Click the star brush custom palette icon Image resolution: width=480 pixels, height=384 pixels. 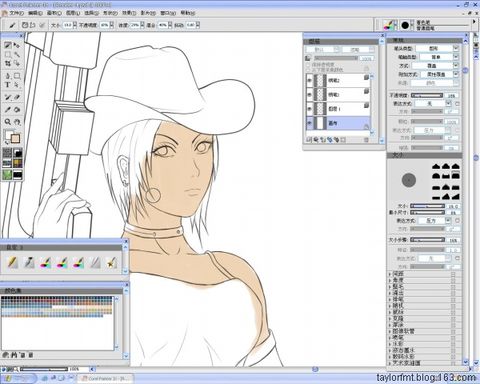pos(111,263)
